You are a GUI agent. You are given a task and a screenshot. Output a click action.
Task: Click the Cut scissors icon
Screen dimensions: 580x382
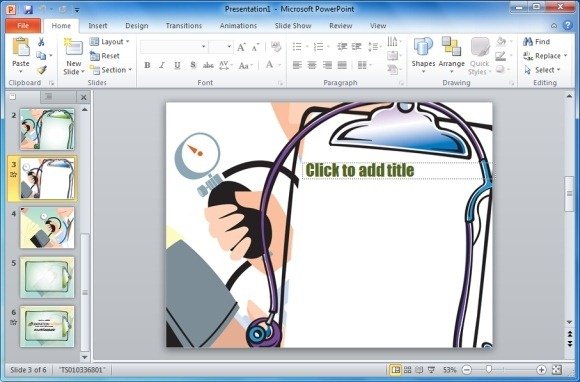coord(41,42)
